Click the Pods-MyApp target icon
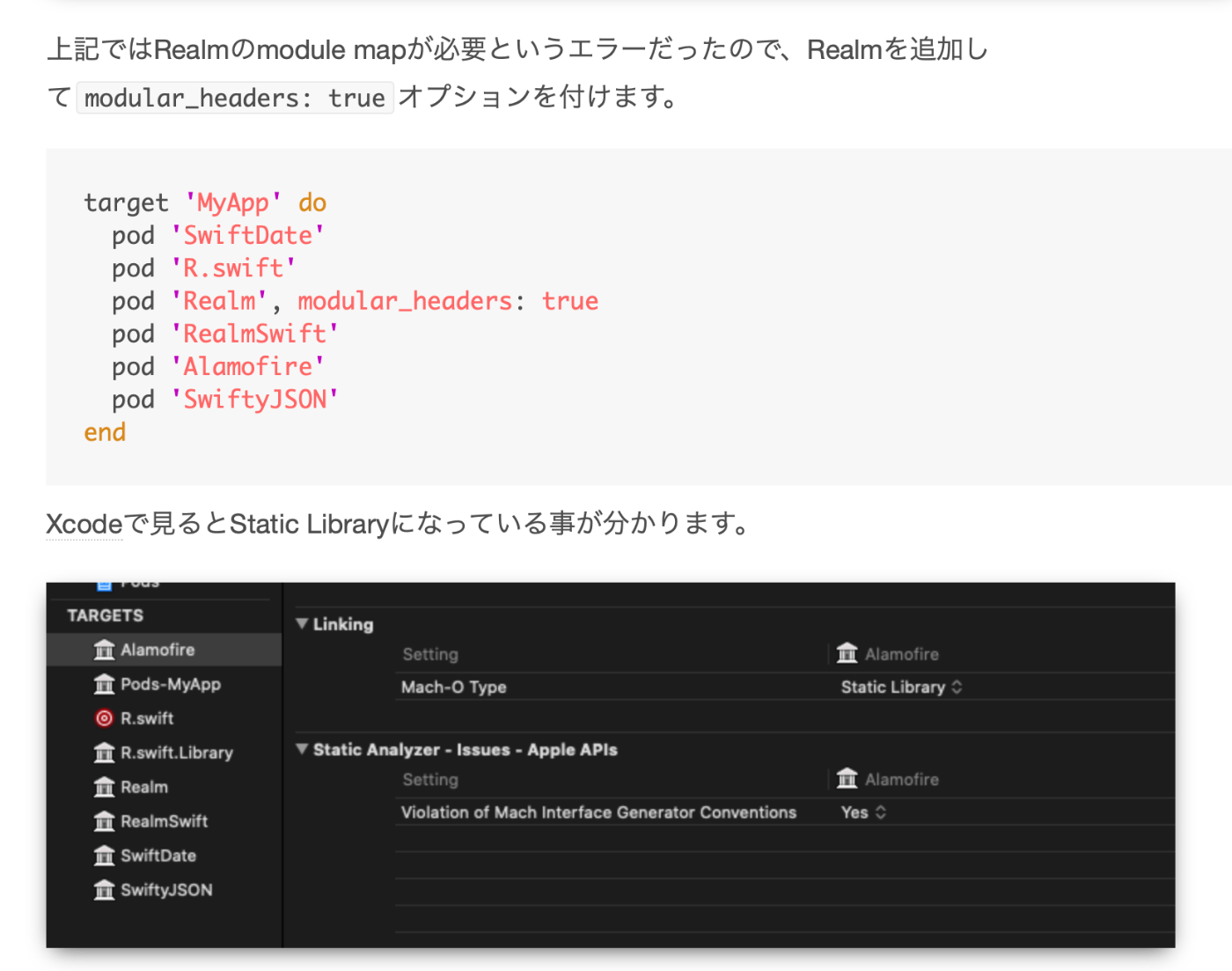The width and height of the screenshot is (1232, 971). coord(104,684)
